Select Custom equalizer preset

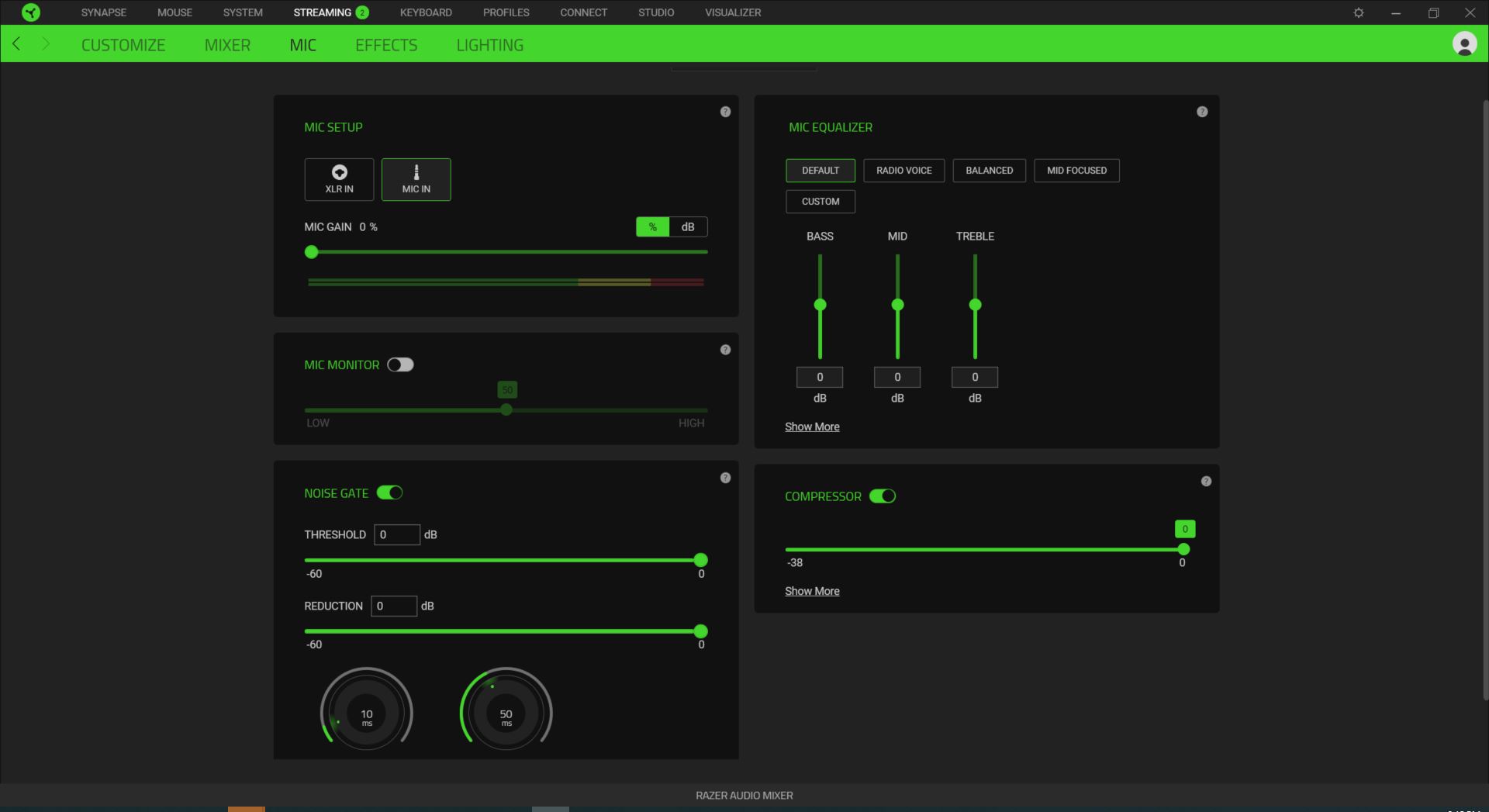click(821, 202)
